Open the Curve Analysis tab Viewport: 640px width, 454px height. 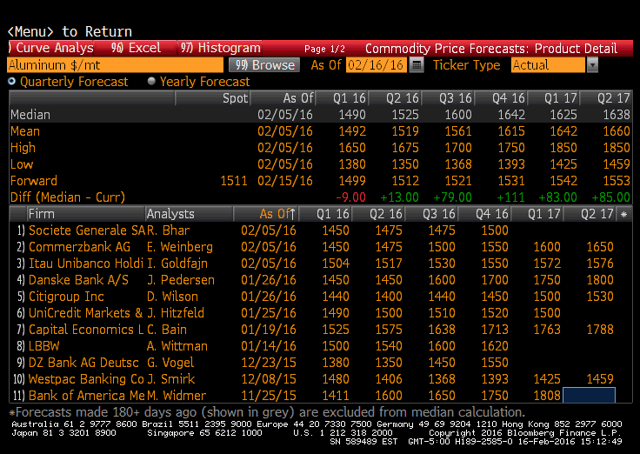51,48
